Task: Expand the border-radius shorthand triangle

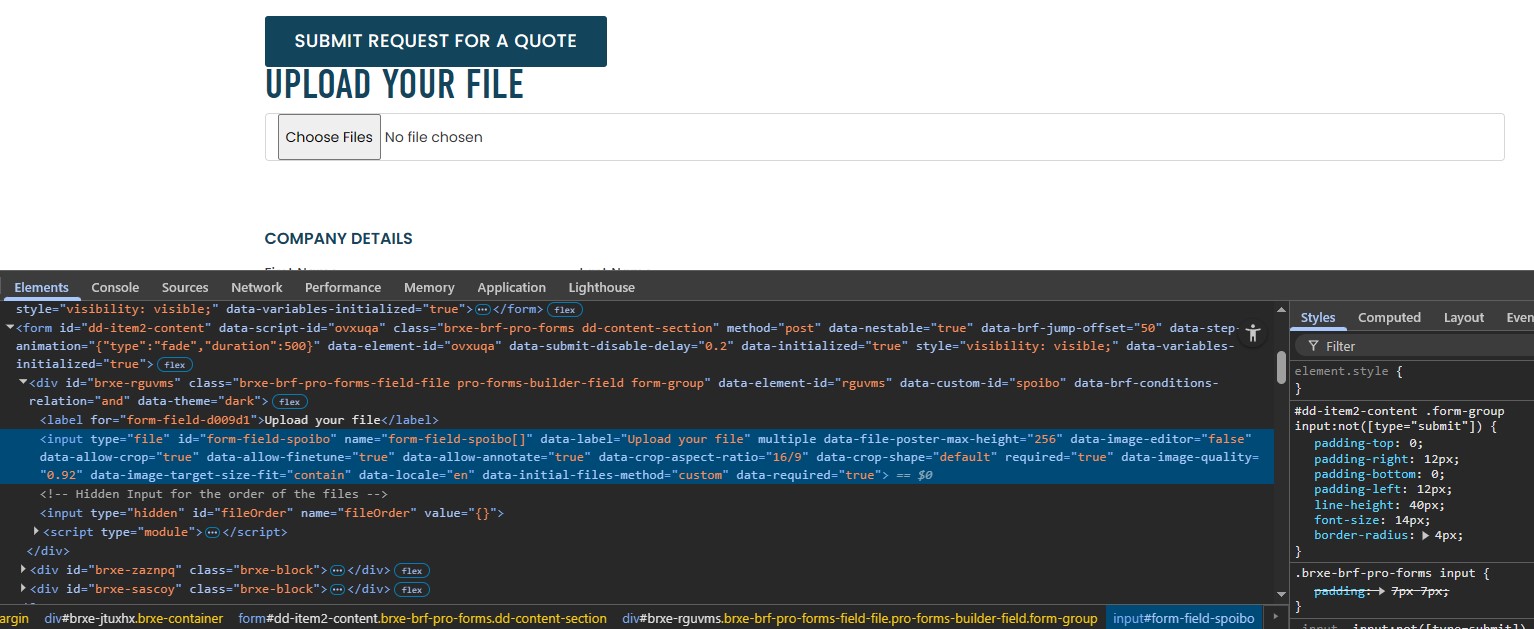Action: click(x=1427, y=535)
